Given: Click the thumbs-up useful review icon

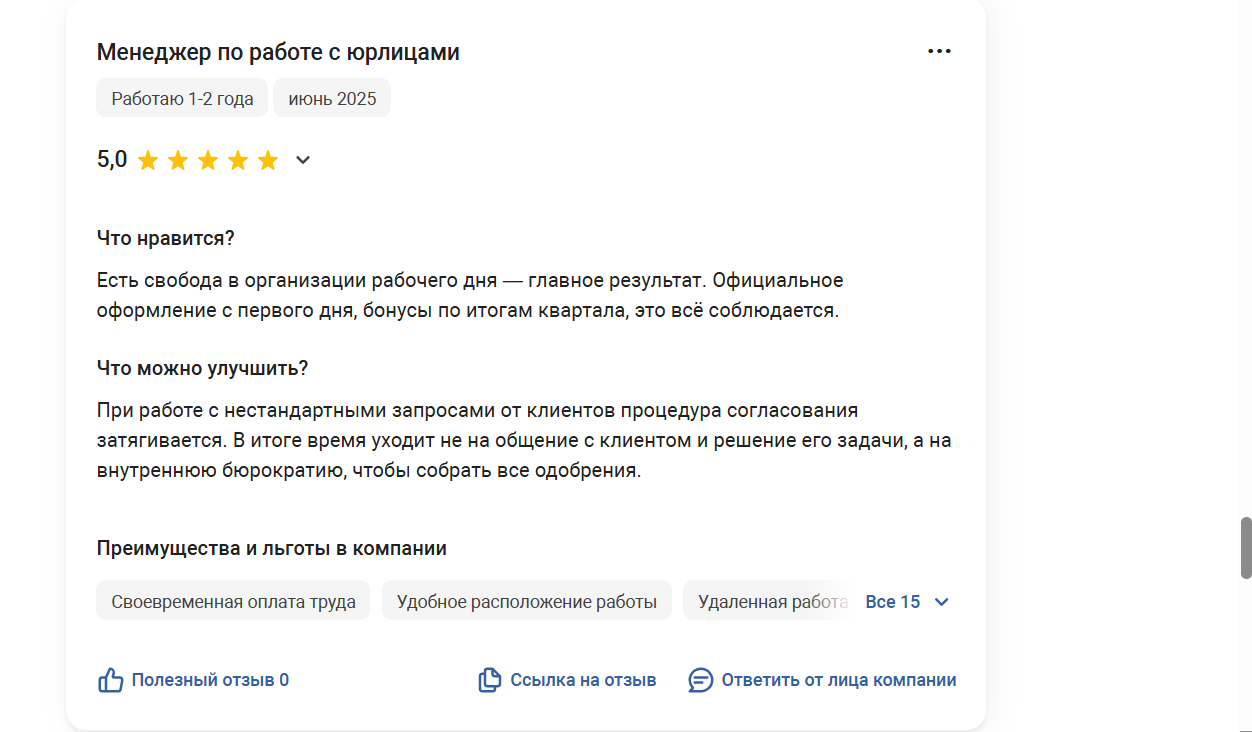Looking at the screenshot, I should point(110,680).
